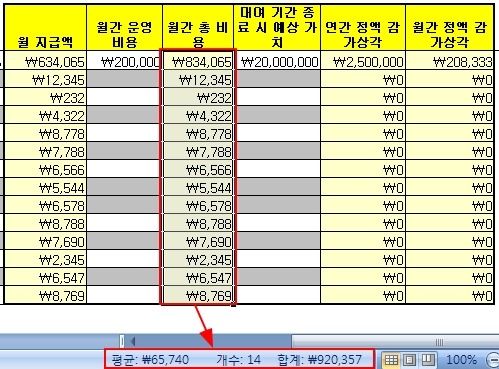Select ₩7,788 in the 월 지급액 column
Screen dimensions: 499x369
point(45,151)
